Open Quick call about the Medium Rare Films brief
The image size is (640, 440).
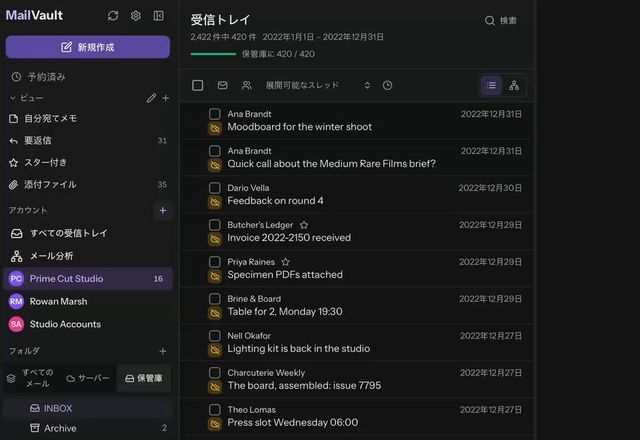click(357, 158)
